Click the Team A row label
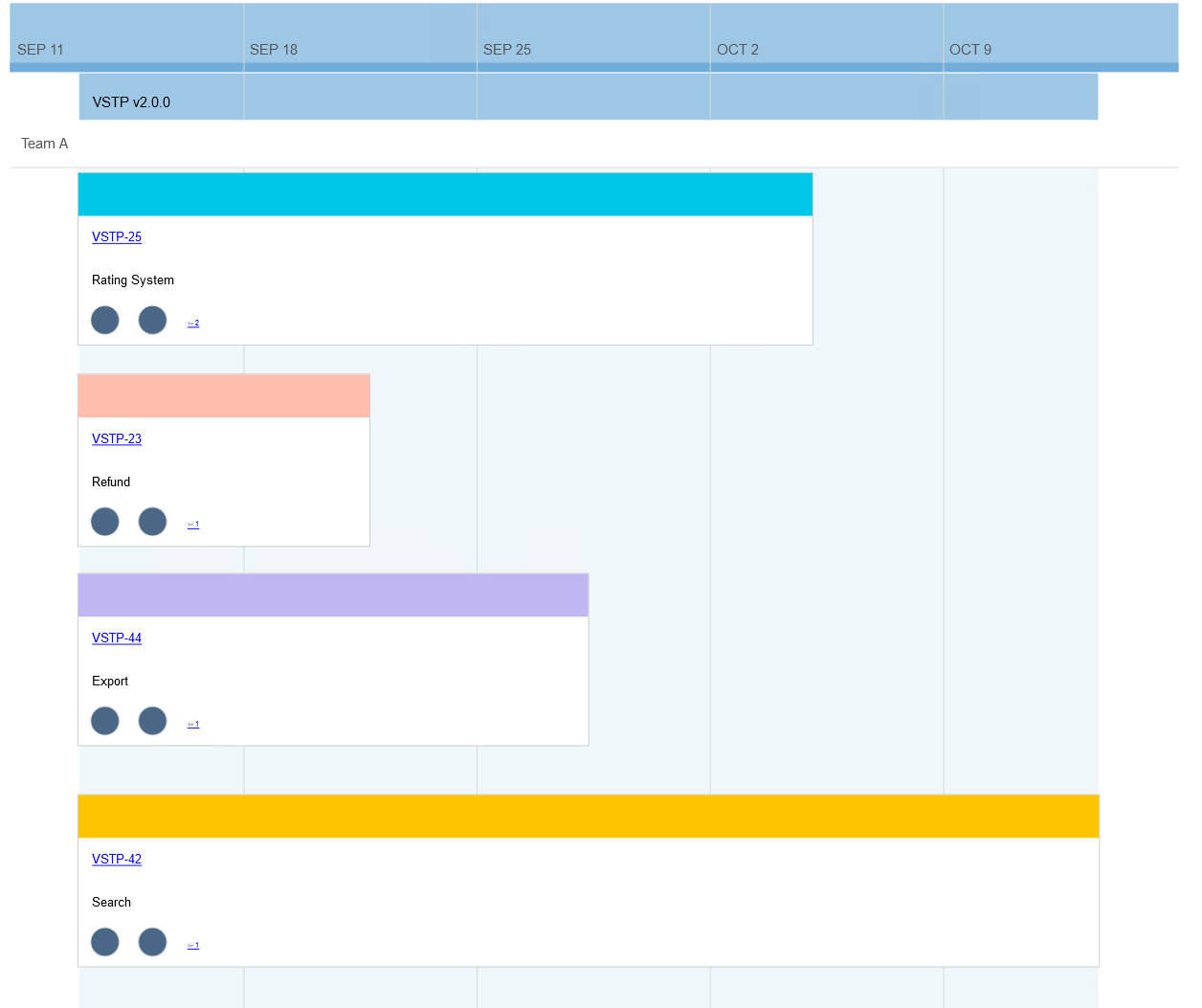The width and height of the screenshot is (1202, 1008). tap(45, 144)
